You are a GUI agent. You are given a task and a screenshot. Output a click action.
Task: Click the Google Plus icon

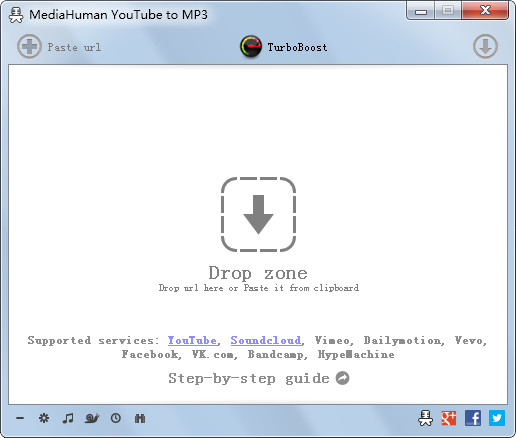coord(449,418)
